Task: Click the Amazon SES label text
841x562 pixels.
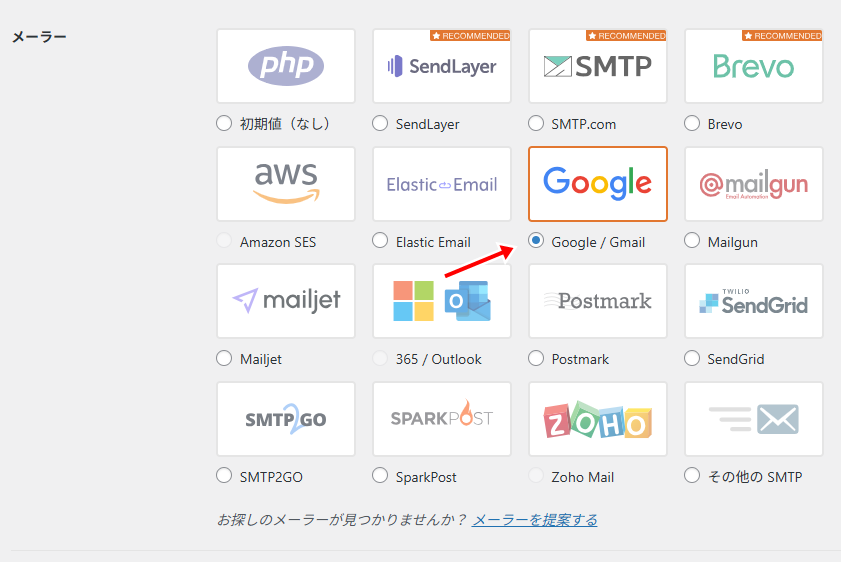Action: (x=278, y=242)
